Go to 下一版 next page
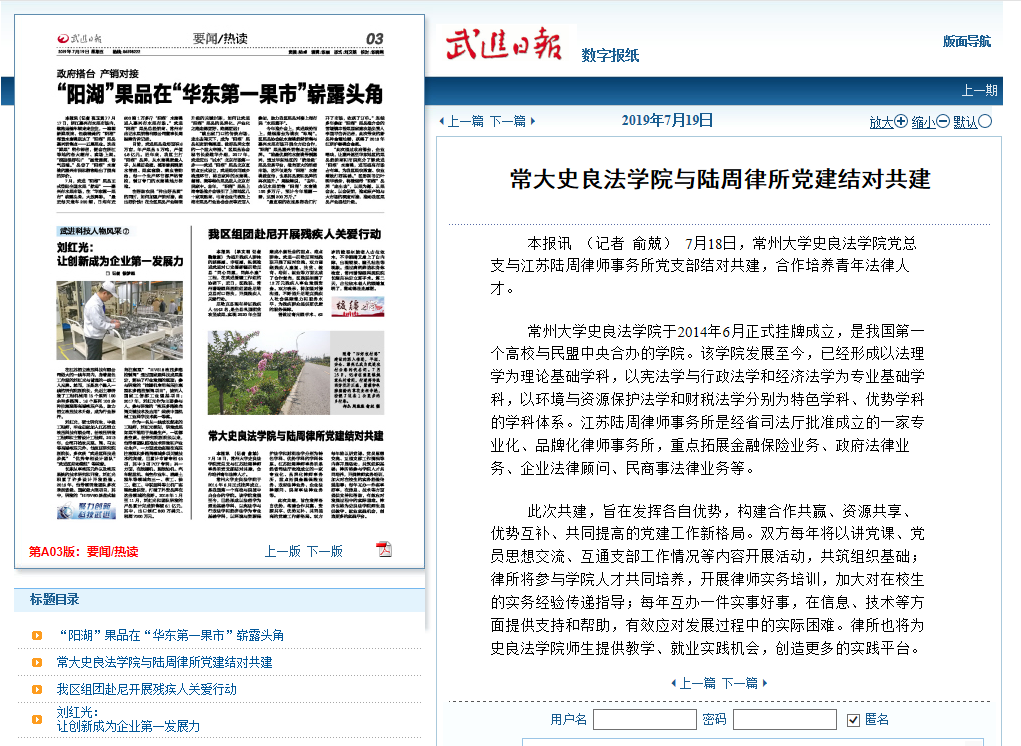 point(325,551)
